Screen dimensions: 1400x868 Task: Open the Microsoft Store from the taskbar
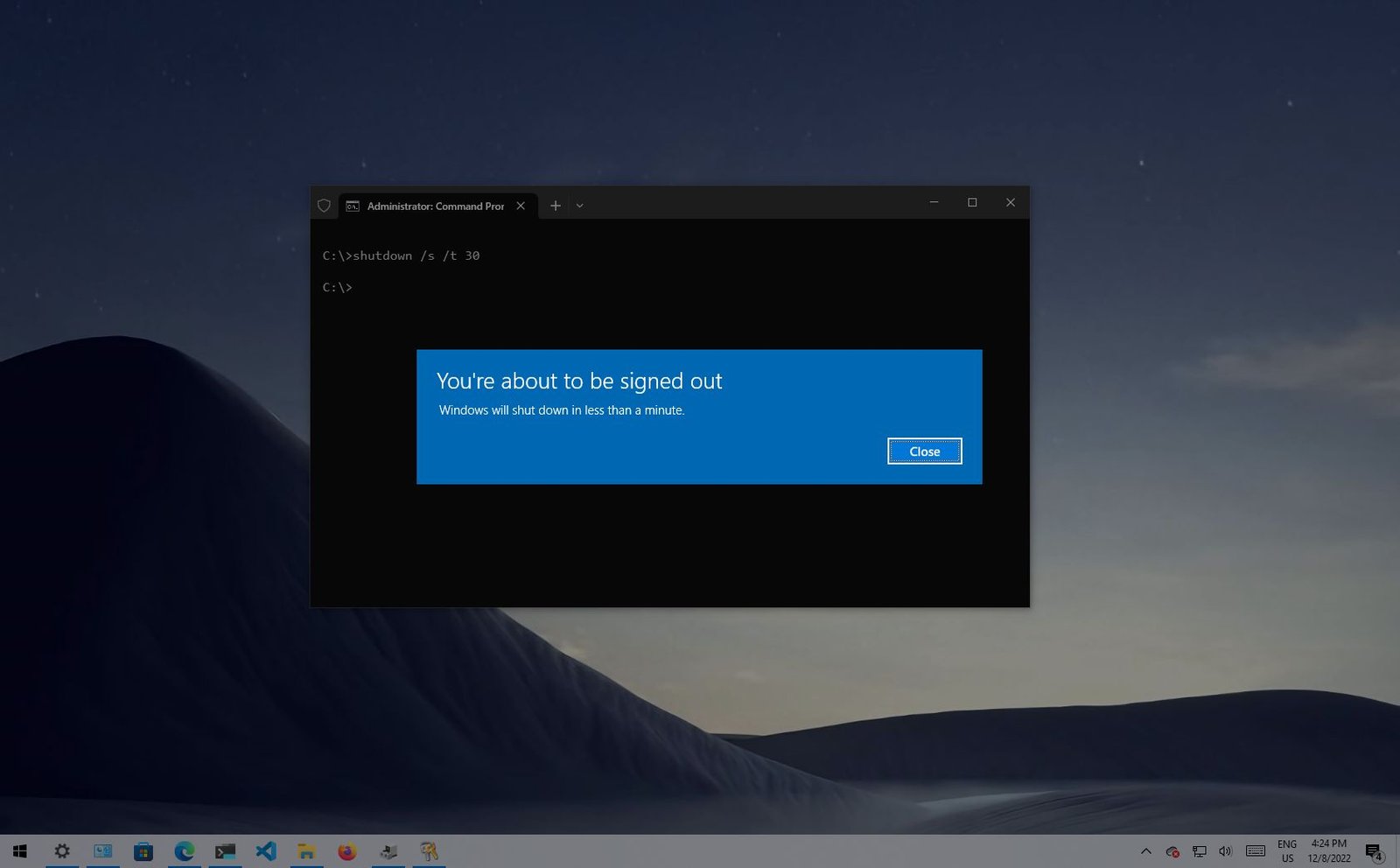coord(143,850)
